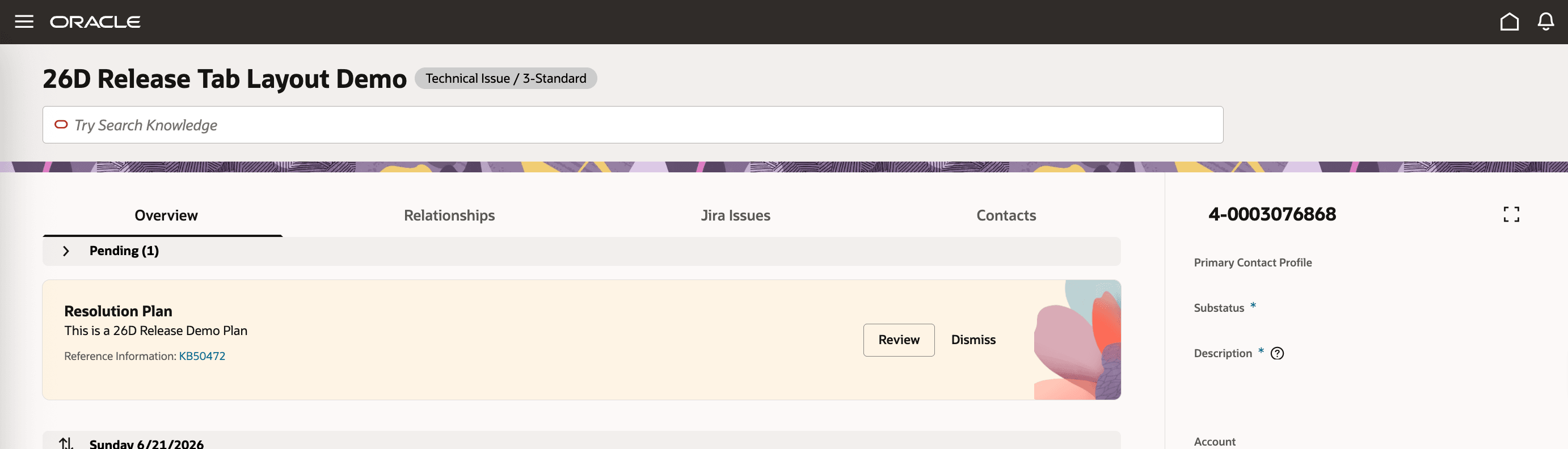Click the Account field label
The height and width of the screenshot is (449, 1568).
[1215, 442]
